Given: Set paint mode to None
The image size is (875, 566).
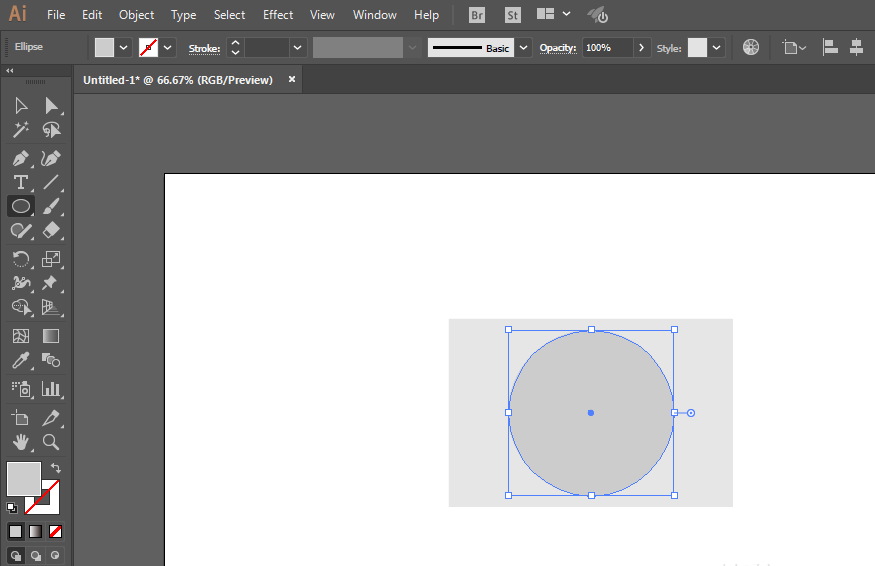Looking at the screenshot, I should point(56,531).
